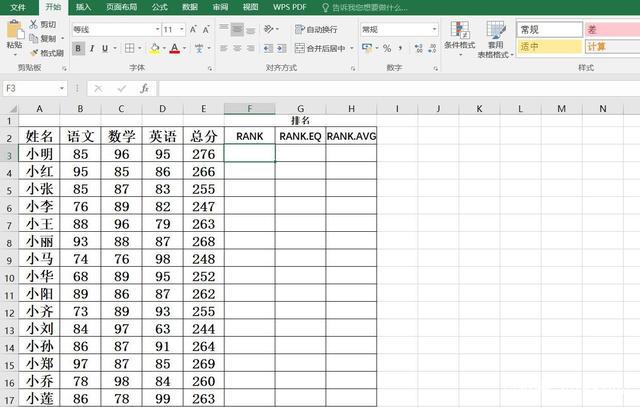This screenshot has height=407, width=640.
Task: Apply percent style (%)
Action: tap(387, 48)
